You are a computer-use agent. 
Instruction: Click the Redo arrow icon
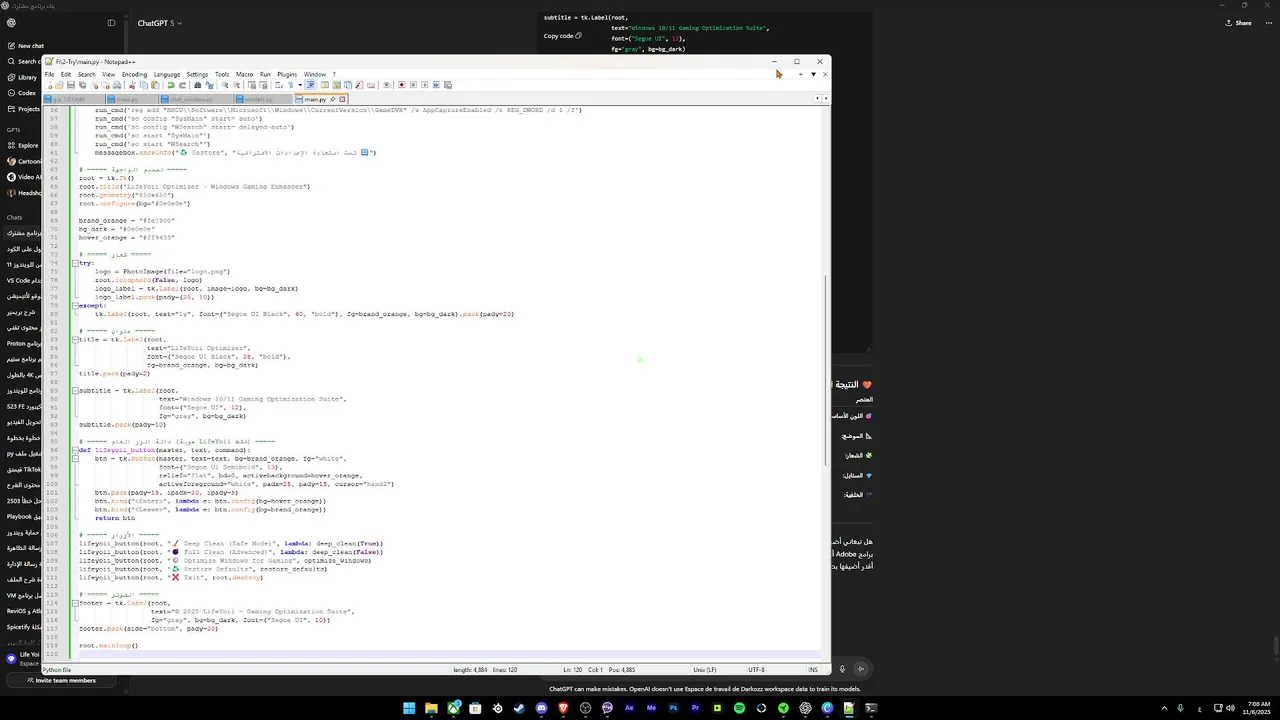tap(182, 85)
